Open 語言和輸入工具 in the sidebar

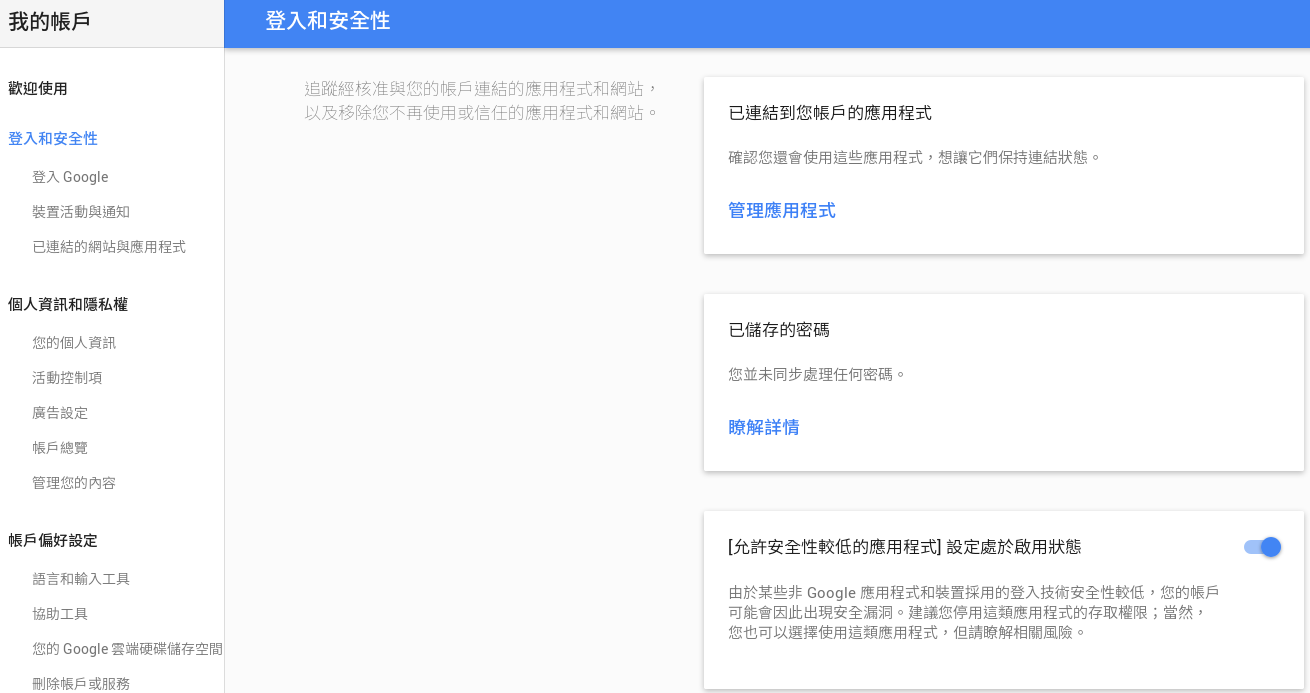point(81,579)
